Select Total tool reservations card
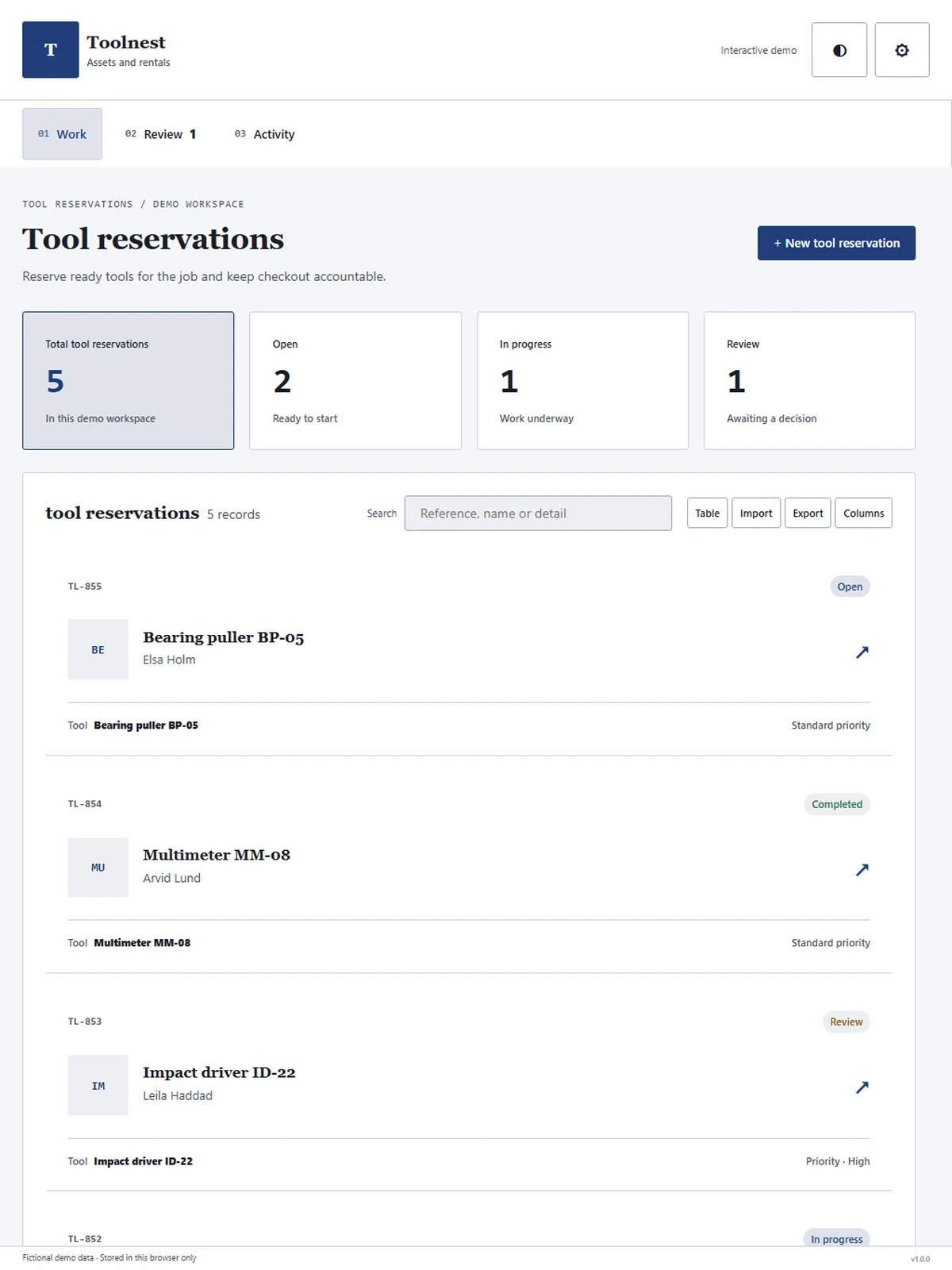Image resolution: width=952 pixels, height=1270 pixels. 128,380
